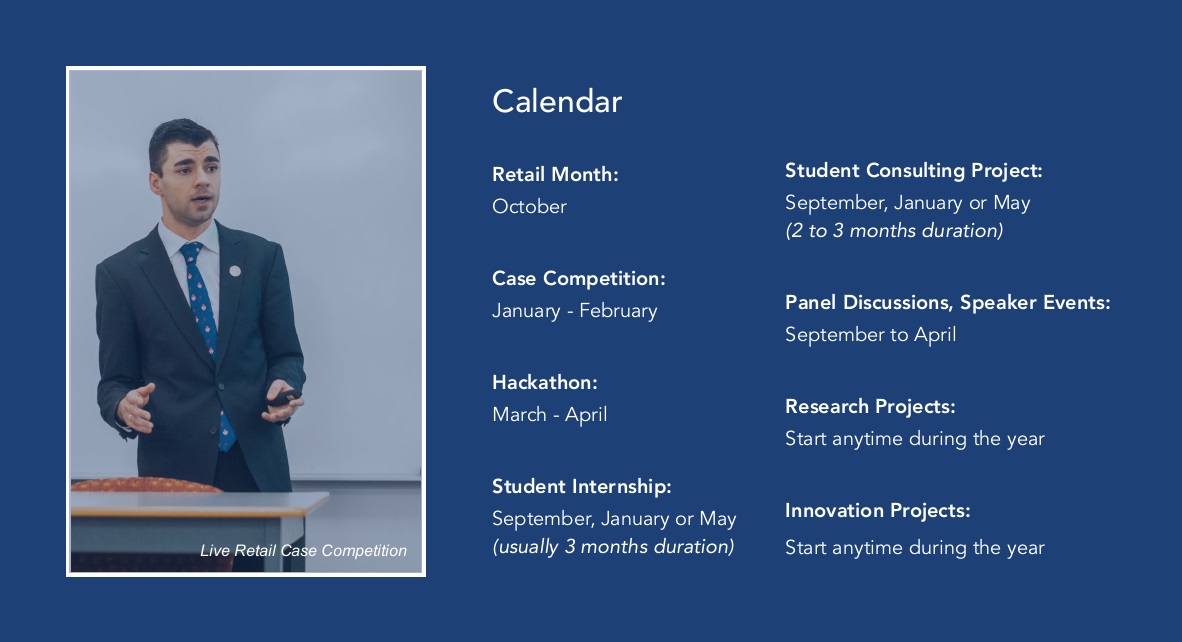The image size is (1182, 642).
Task: Select '(usually 3 months duration)' italic text
Action: [x=613, y=546]
